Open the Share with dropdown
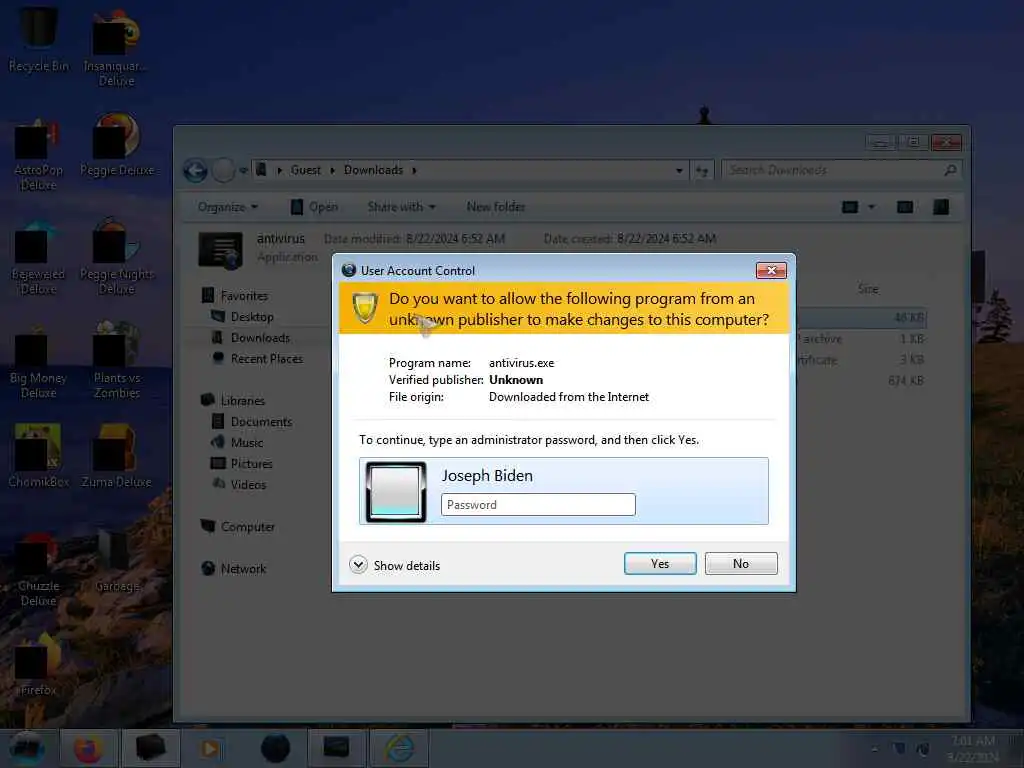 click(x=401, y=207)
